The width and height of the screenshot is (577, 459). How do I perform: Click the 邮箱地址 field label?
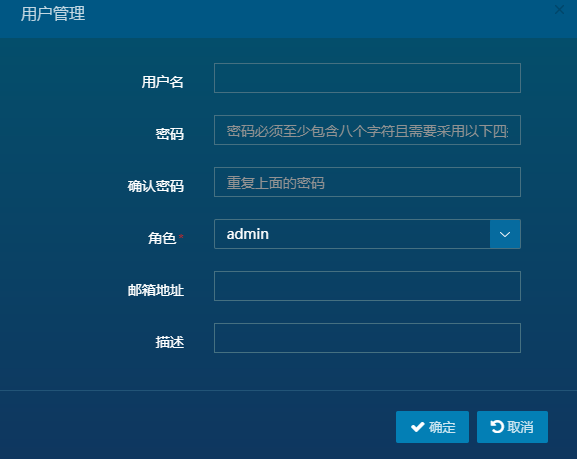156,290
